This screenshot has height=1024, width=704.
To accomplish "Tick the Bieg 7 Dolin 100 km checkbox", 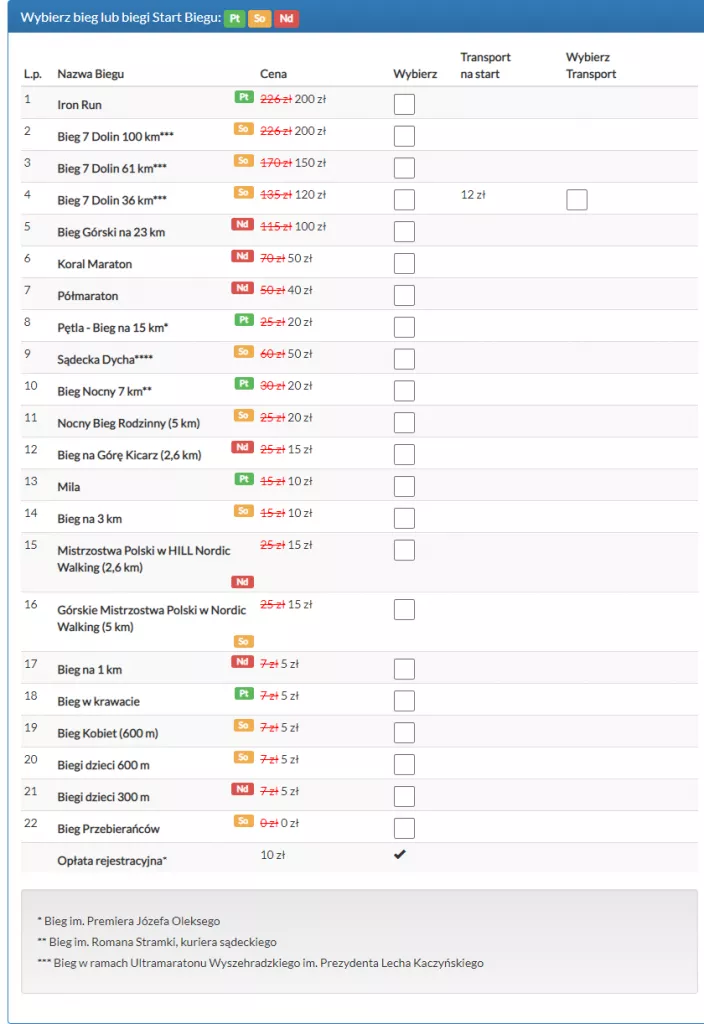I will point(404,136).
